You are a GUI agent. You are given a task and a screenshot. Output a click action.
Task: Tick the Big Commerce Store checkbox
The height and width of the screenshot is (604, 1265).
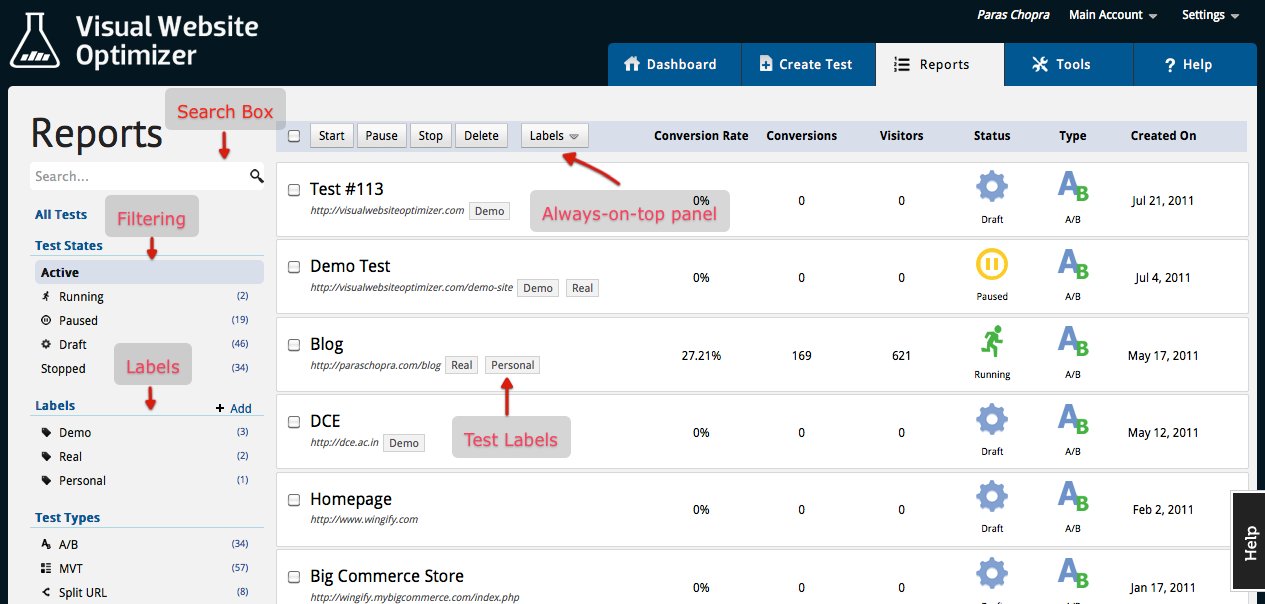click(294, 577)
